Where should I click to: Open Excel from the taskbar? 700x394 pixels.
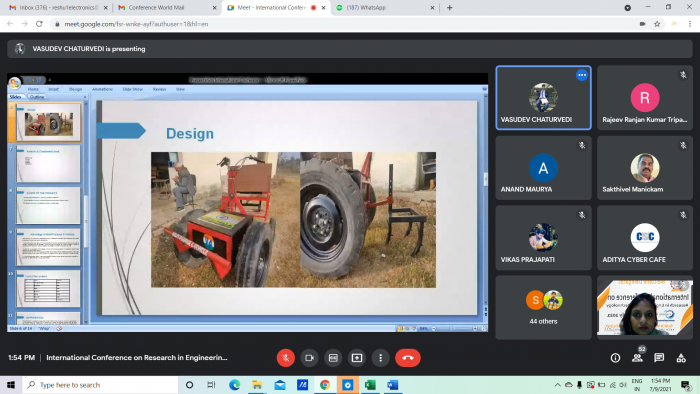tap(370, 385)
